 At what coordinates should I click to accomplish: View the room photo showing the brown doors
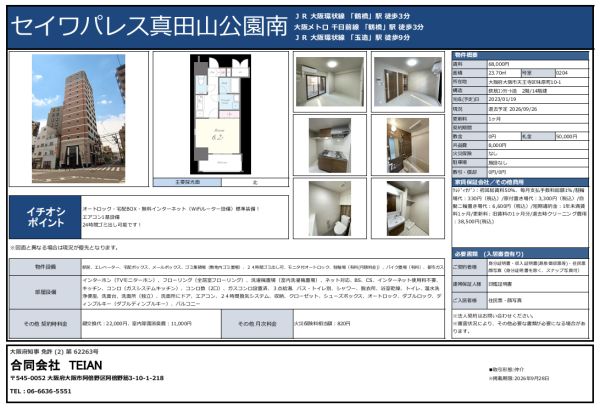tap(408, 82)
